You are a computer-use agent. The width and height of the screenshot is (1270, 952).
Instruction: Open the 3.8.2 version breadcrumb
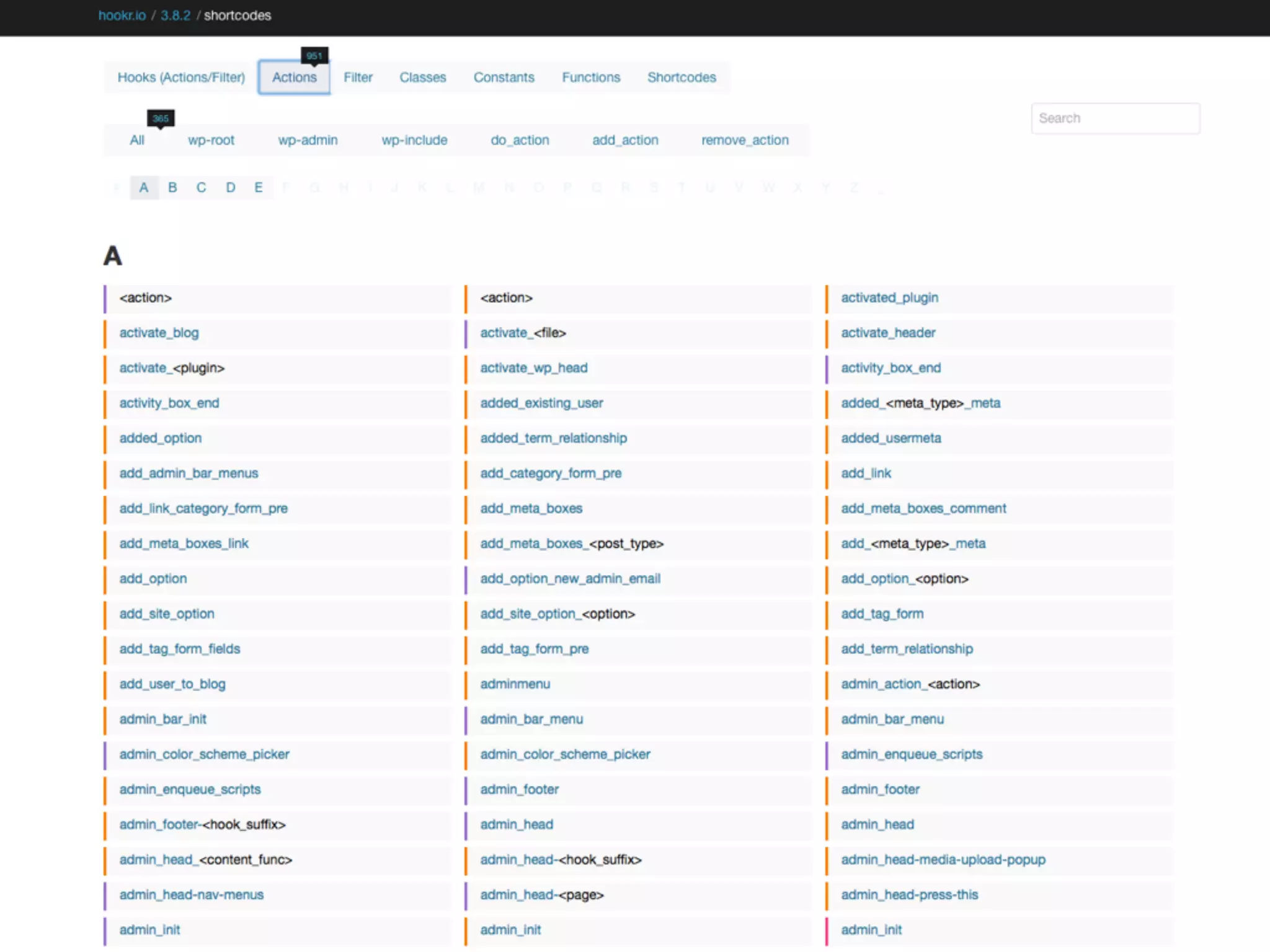tap(175, 15)
